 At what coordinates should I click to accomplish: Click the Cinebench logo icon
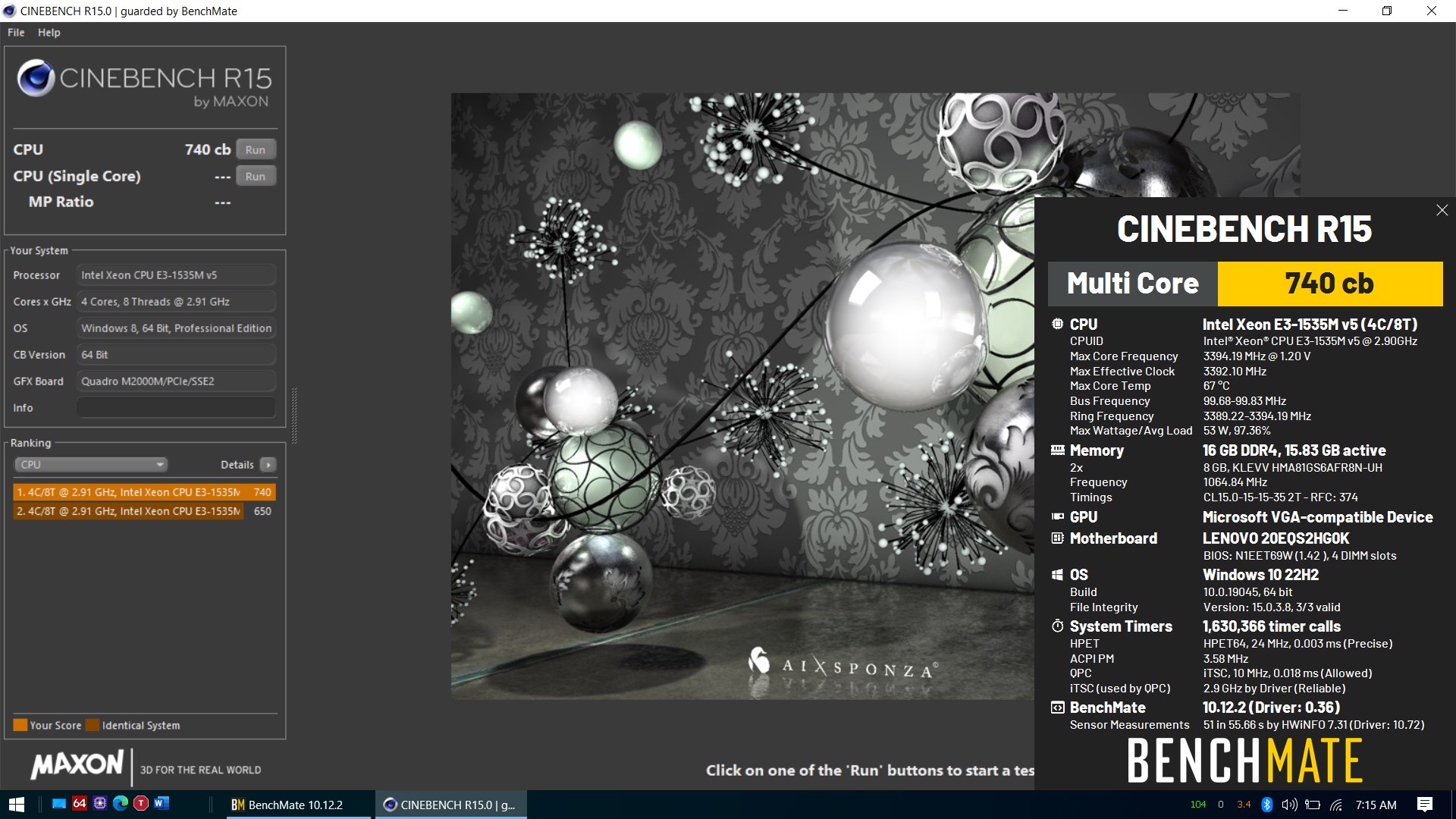point(36,78)
